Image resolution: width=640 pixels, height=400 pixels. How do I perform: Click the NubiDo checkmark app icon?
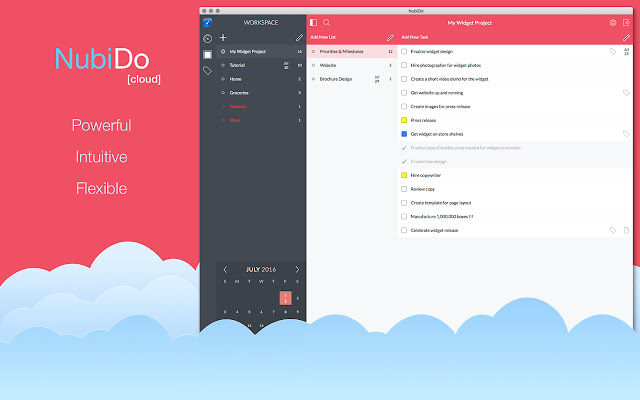pyautogui.click(x=207, y=22)
